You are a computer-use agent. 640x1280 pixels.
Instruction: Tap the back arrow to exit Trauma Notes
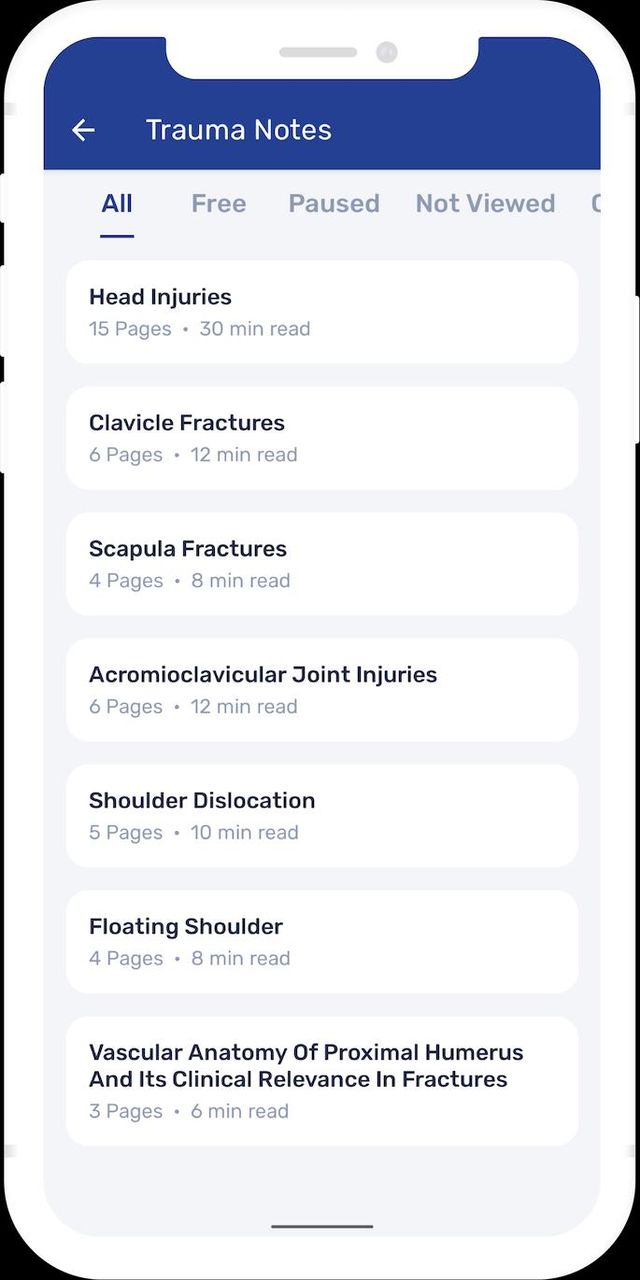pyautogui.click(x=83, y=130)
